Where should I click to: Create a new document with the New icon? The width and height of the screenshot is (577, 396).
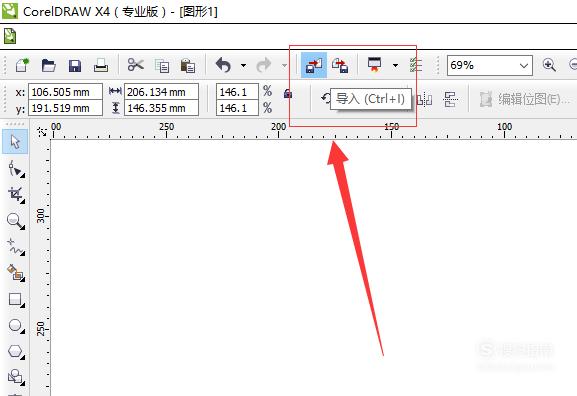22,66
